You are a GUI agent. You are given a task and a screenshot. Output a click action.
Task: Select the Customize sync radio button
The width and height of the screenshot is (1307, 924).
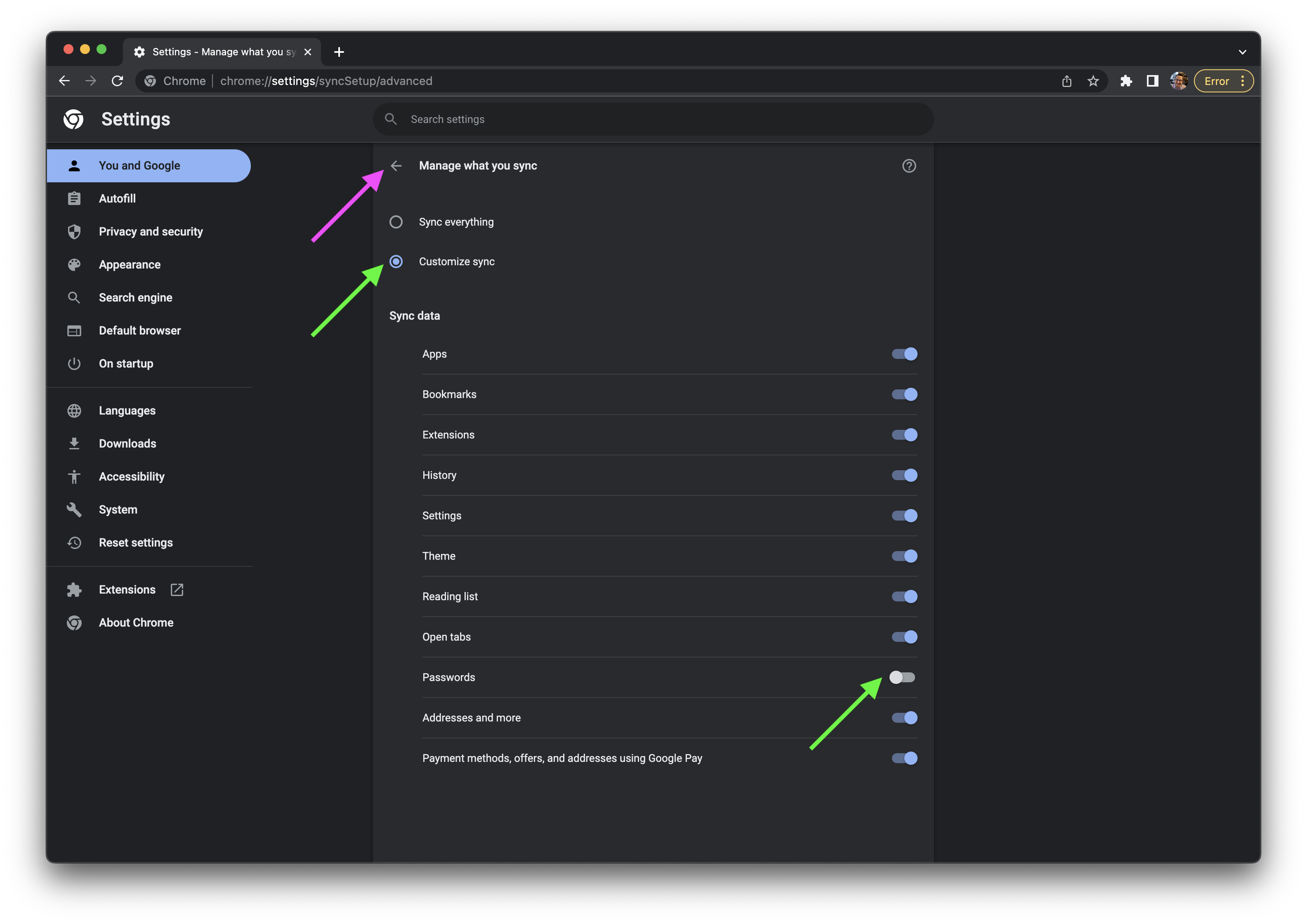tap(396, 261)
